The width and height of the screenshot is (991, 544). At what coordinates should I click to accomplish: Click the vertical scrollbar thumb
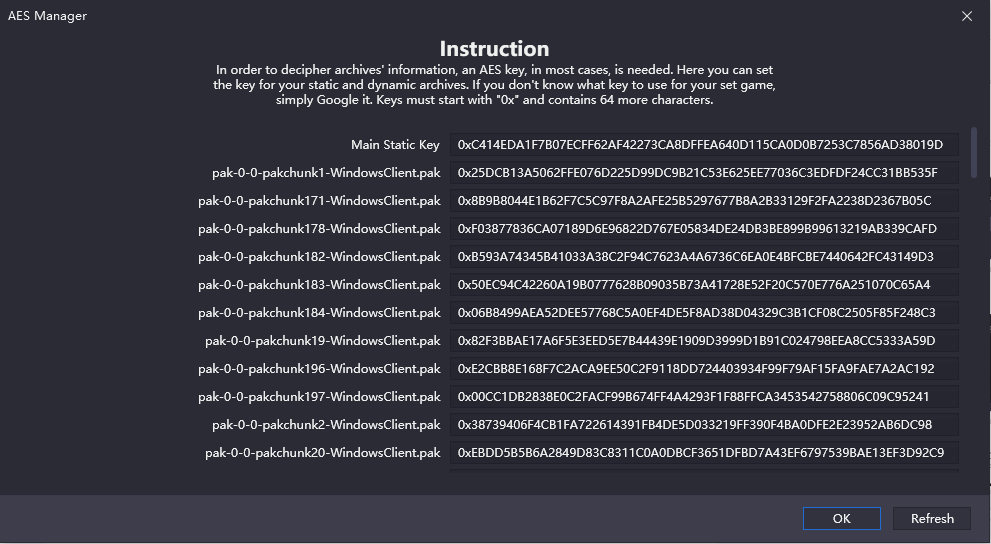click(974, 155)
